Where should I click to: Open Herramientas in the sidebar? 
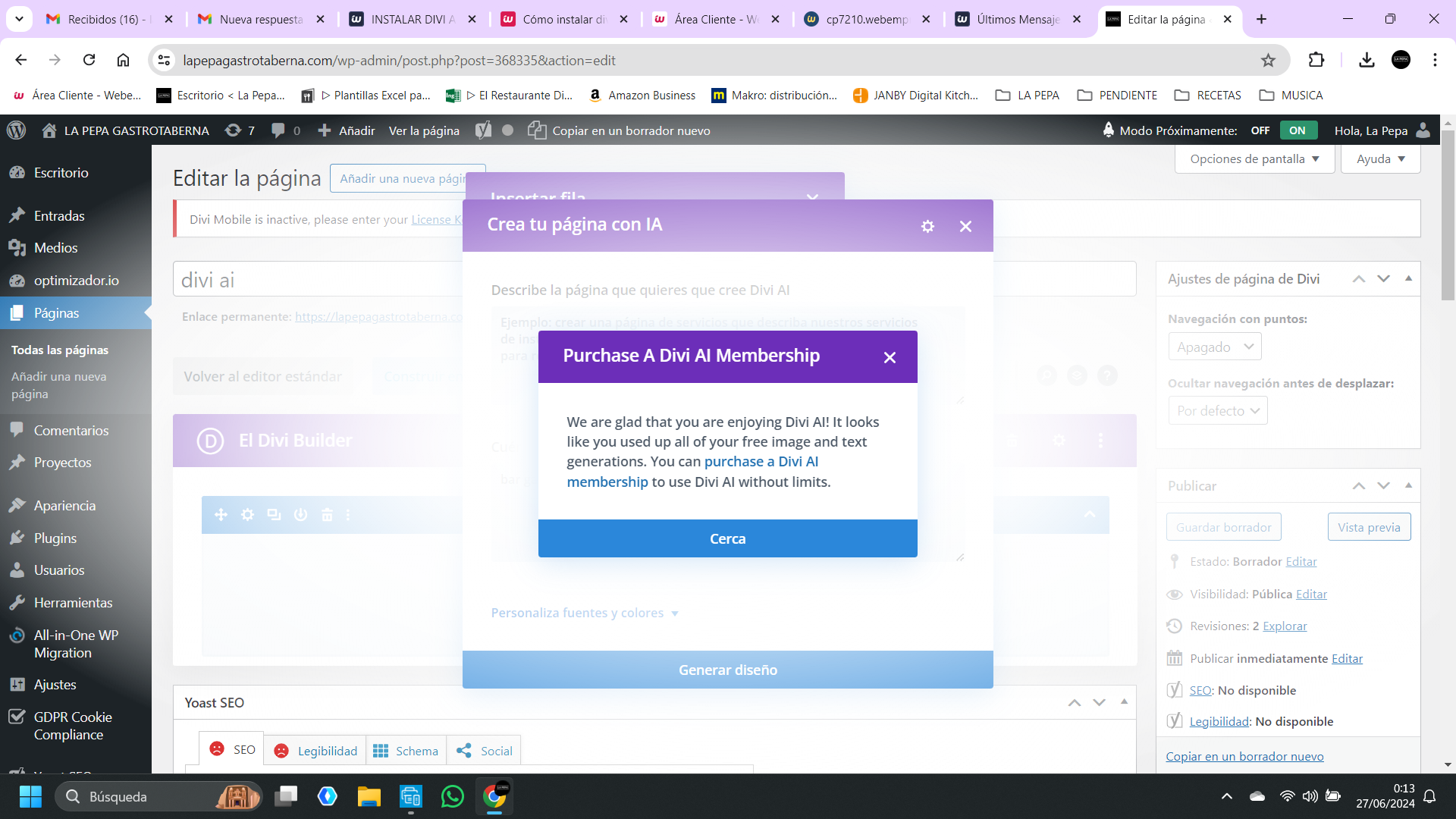click(73, 603)
